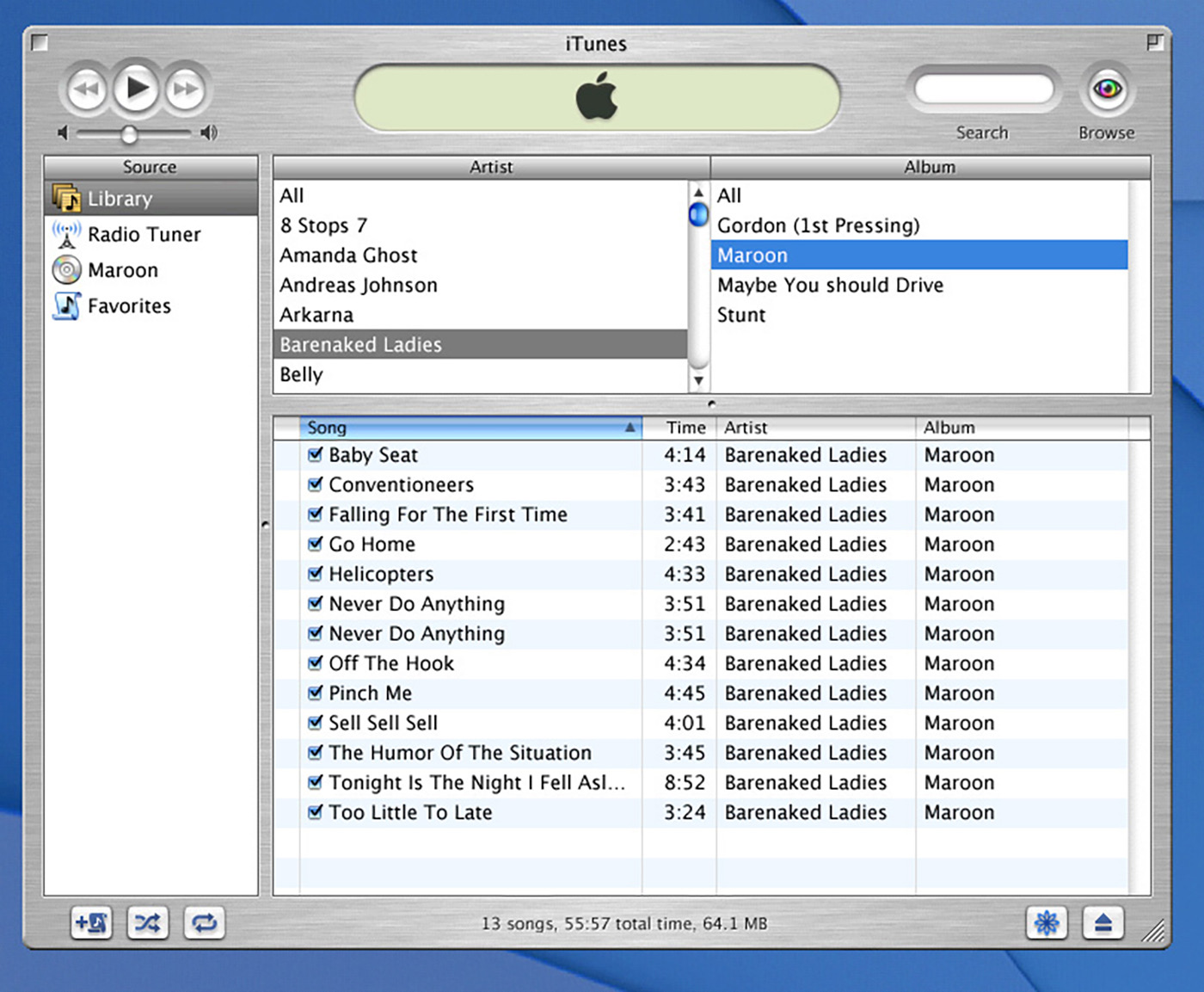
Task: Click the iTunes window close box
Action: click(40, 42)
